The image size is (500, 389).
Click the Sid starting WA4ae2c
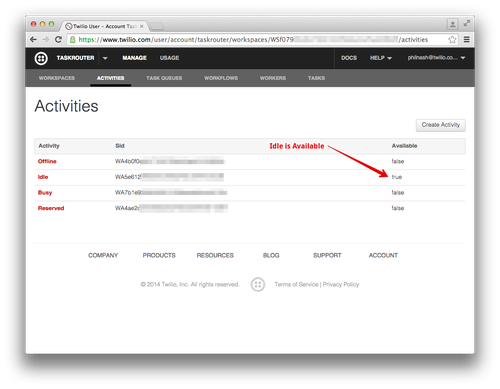(171, 208)
